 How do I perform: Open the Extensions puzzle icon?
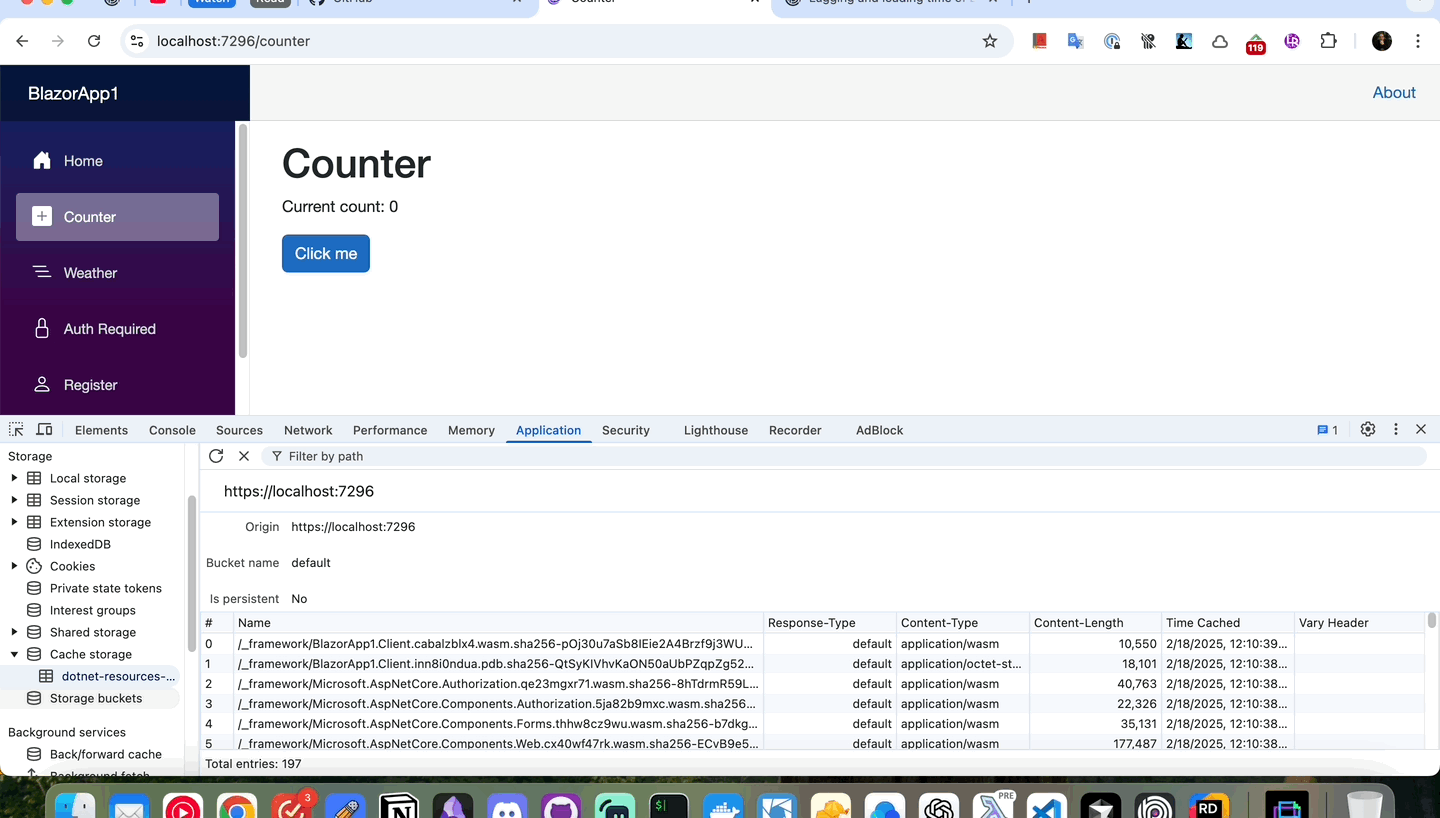(x=1328, y=41)
